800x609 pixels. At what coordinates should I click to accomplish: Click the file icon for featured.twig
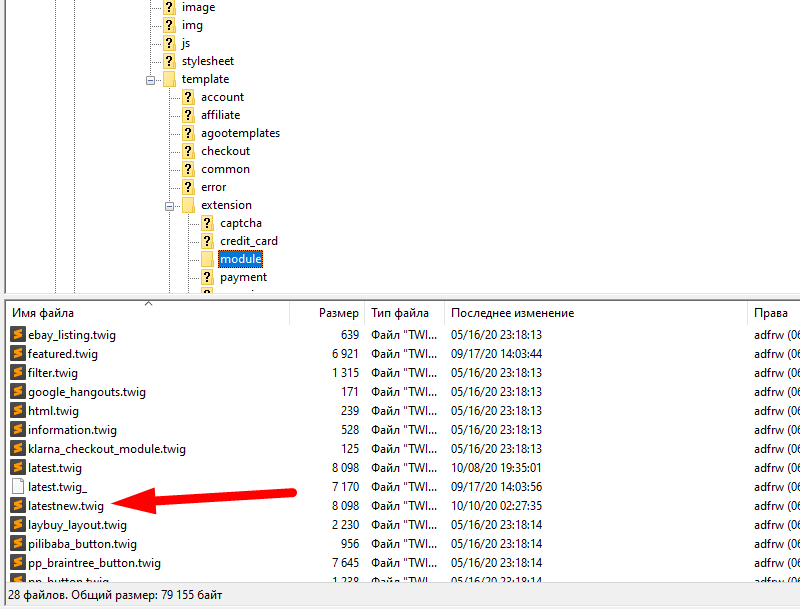click(18, 354)
